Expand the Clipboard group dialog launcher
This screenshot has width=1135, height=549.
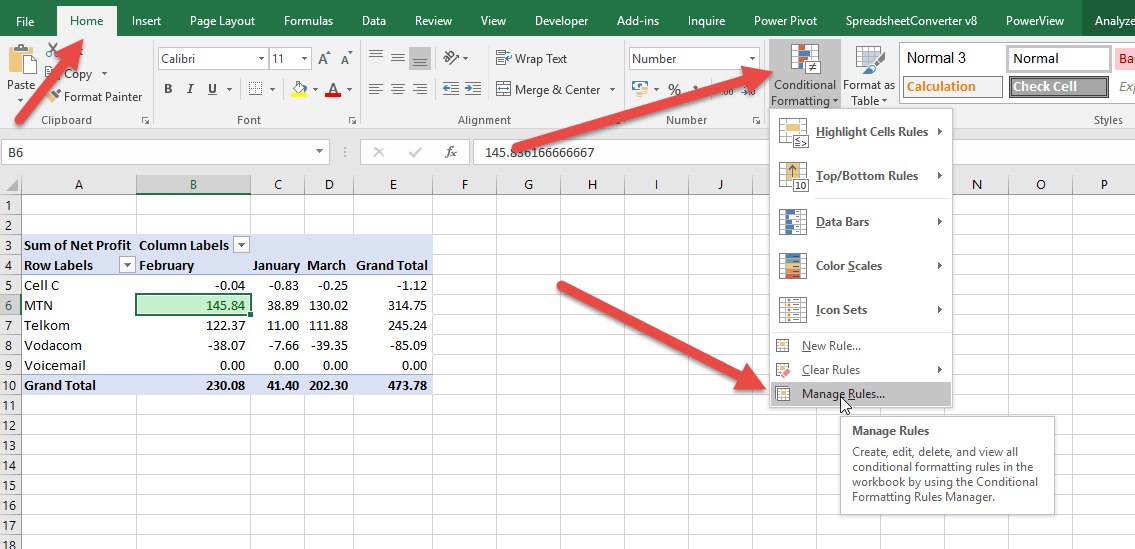(x=145, y=120)
